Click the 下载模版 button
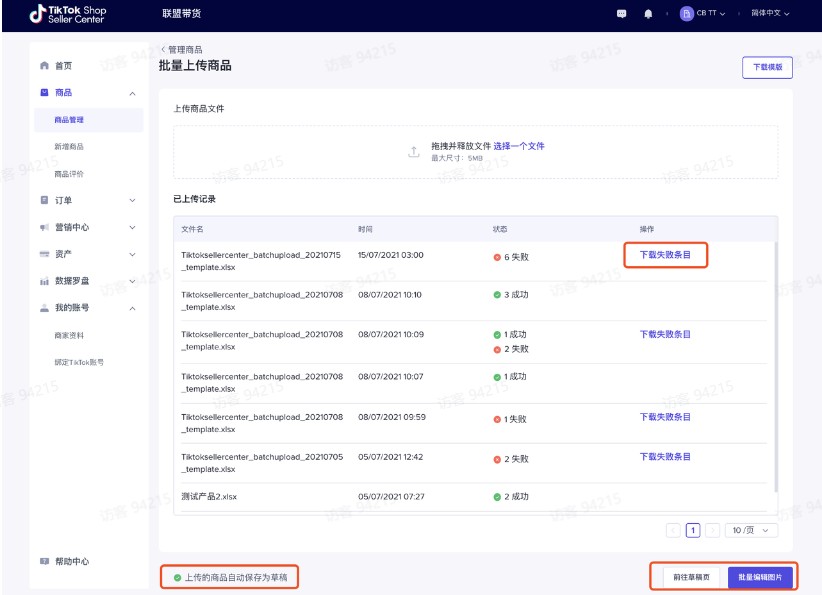This screenshot has height=595, width=822. pos(767,67)
